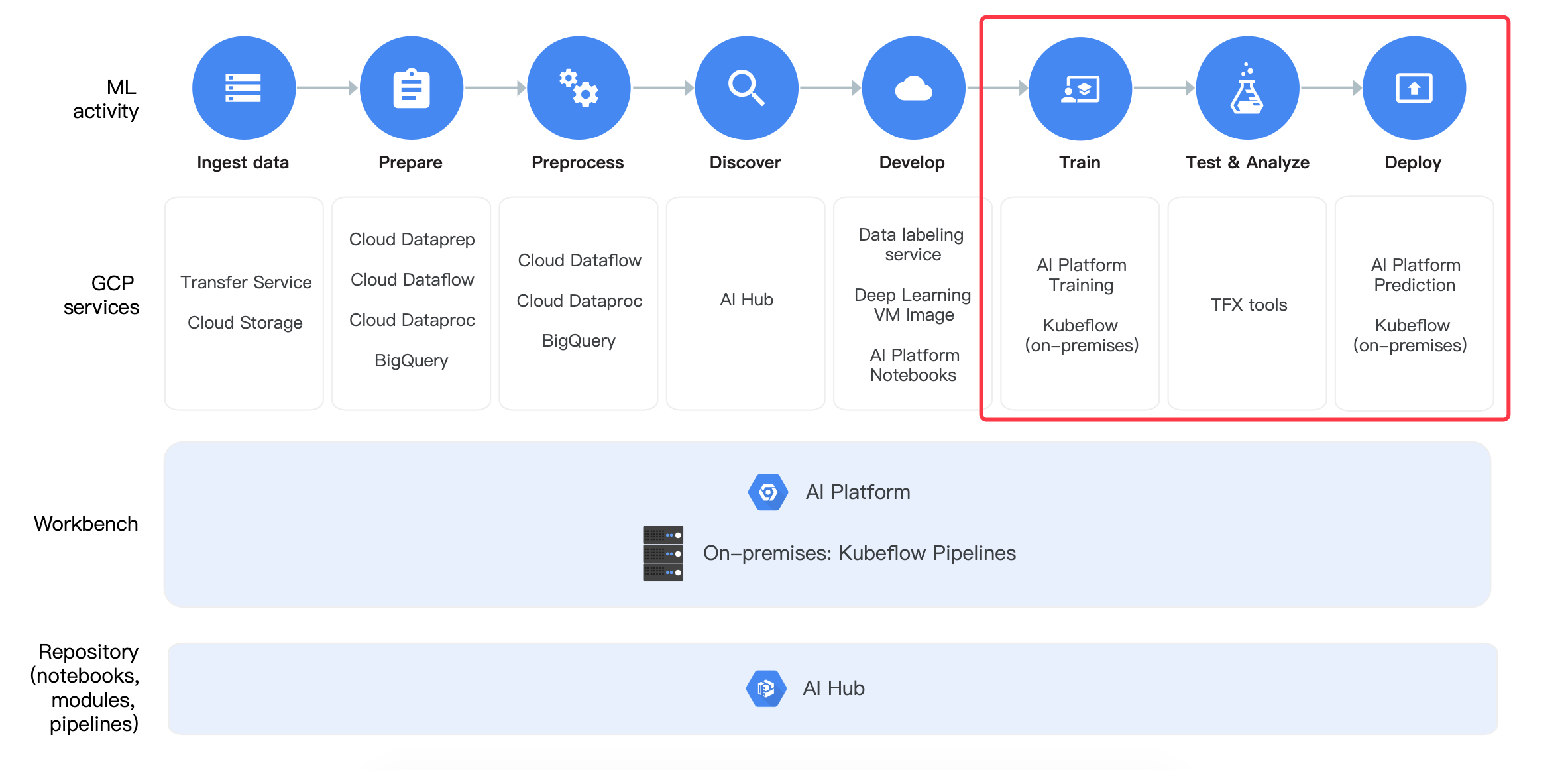Click the Discover magnifying glass icon

746,88
